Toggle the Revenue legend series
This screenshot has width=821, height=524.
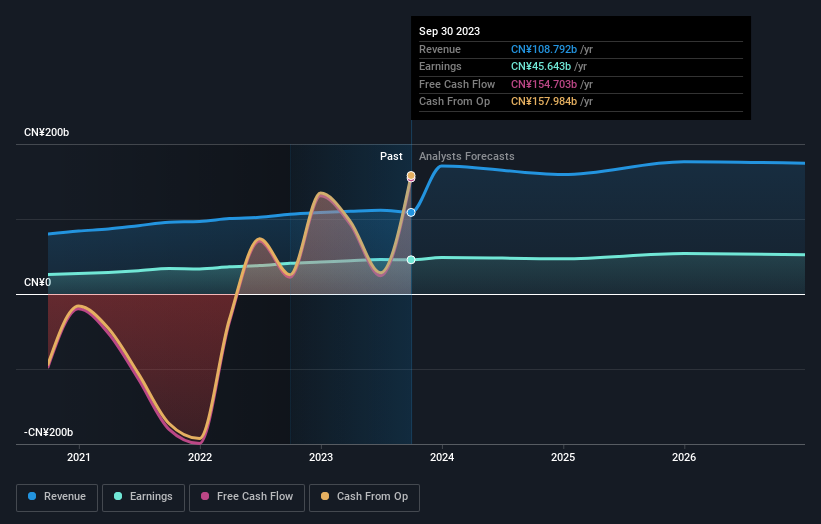pos(57,497)
